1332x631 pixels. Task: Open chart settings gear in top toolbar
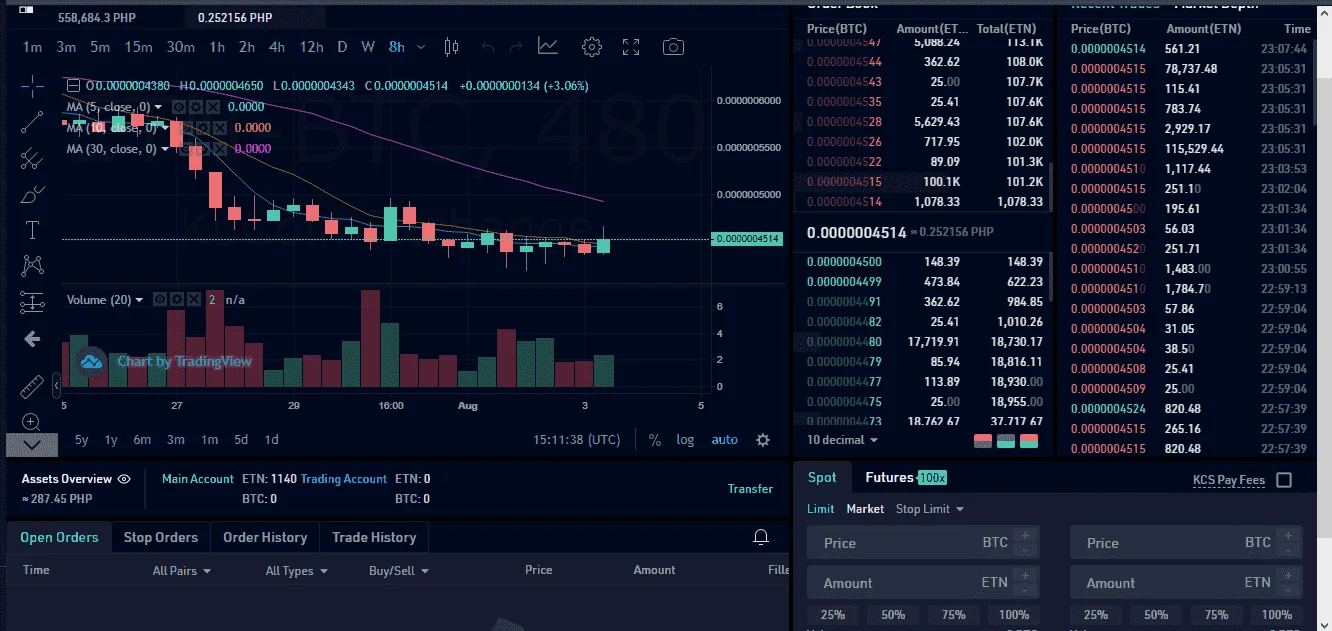pos(592,47)
